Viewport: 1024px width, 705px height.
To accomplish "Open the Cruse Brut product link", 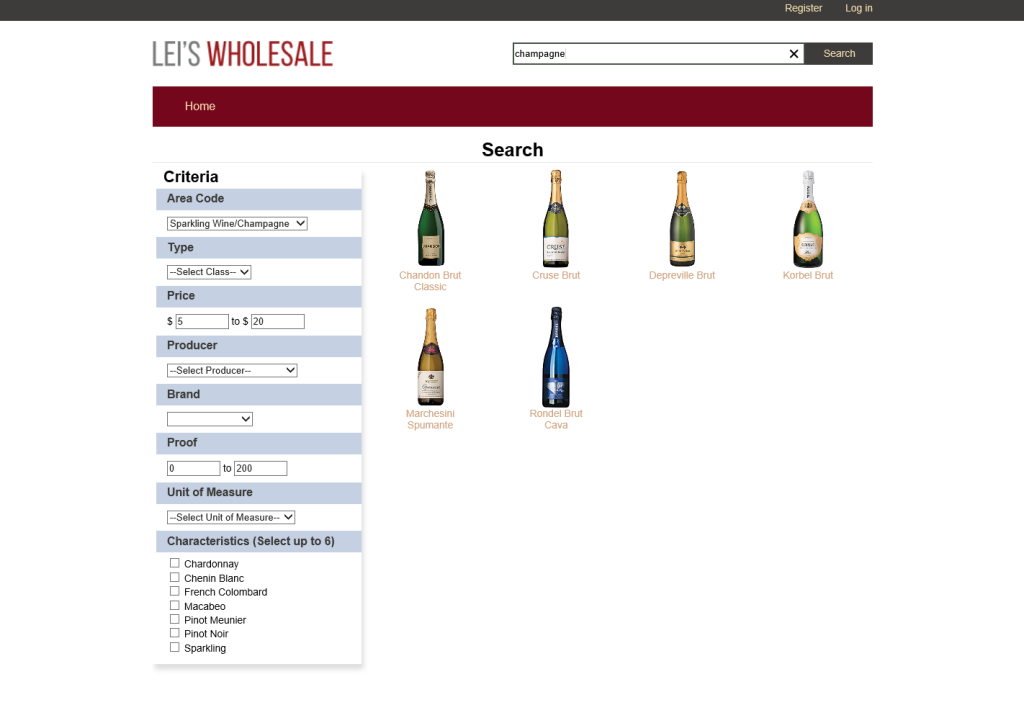I will pyautogui.click(x=556, y=274).
